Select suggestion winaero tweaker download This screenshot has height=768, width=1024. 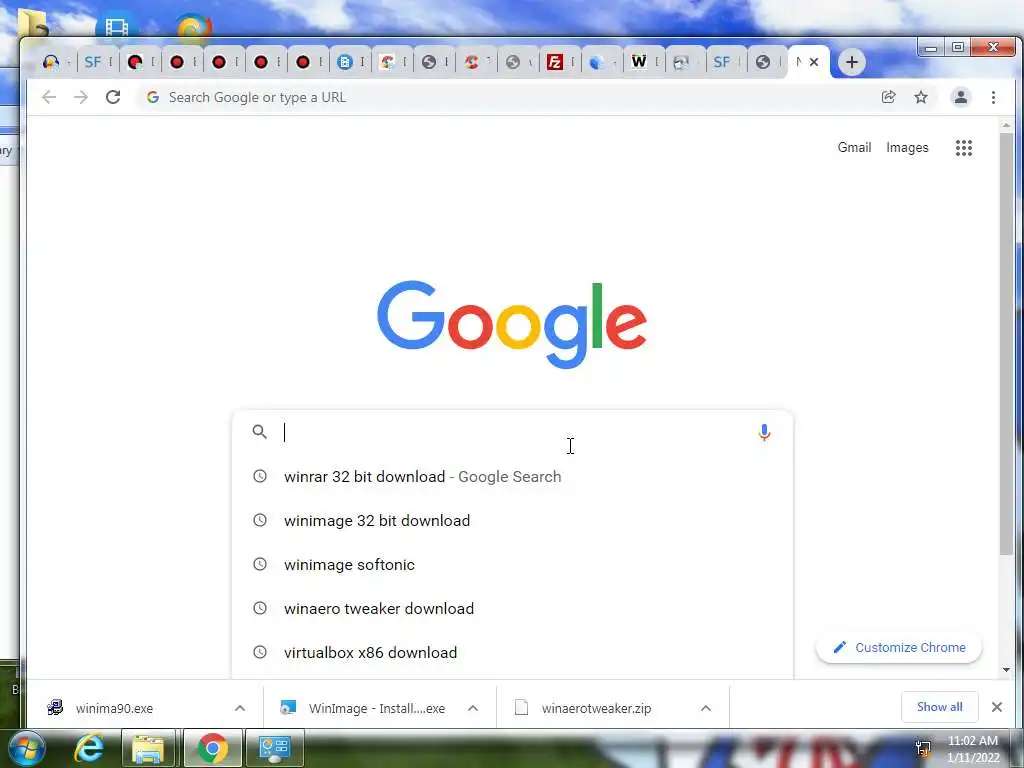pos(513,609)
